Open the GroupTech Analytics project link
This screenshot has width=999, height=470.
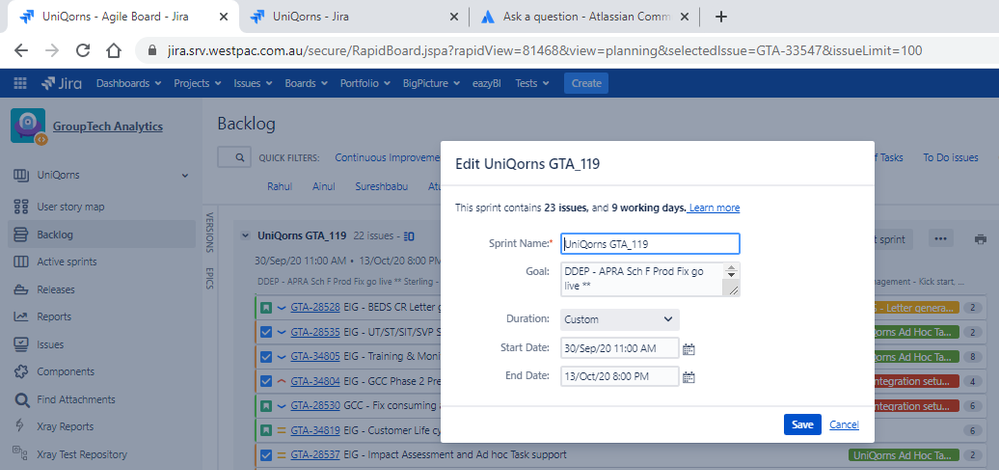pos(108,126)
